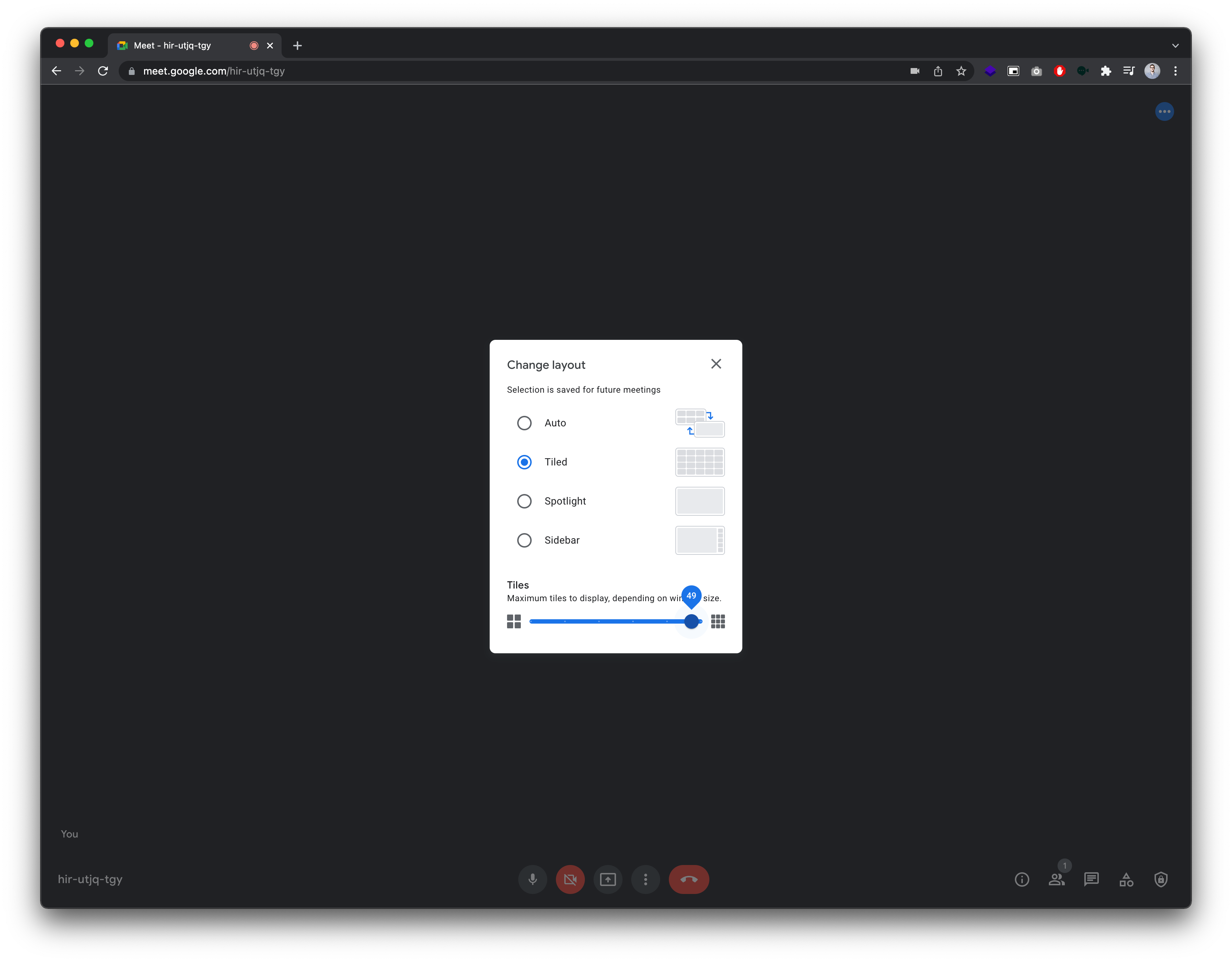Click the hir-utjq-tgy meeting code label
Image resolution: width=1232 pixels, height=962 pixels.
pyautogui.click(x=91, y=879)
